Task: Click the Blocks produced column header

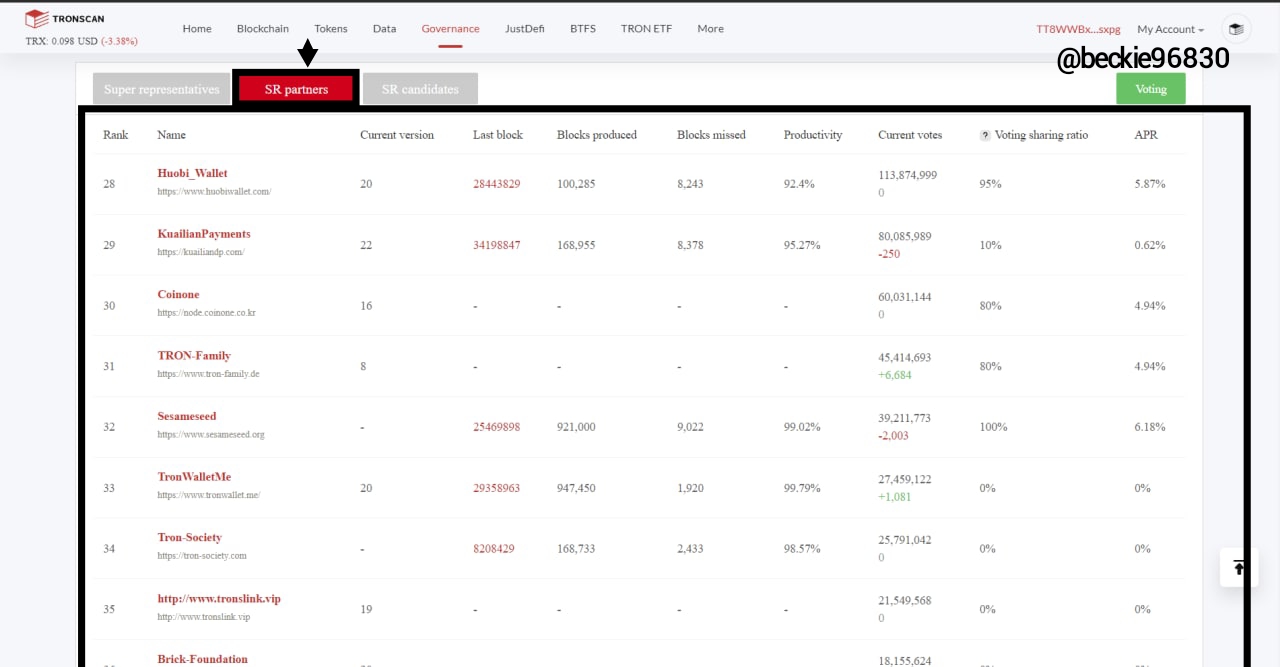Action: [597, 135]
